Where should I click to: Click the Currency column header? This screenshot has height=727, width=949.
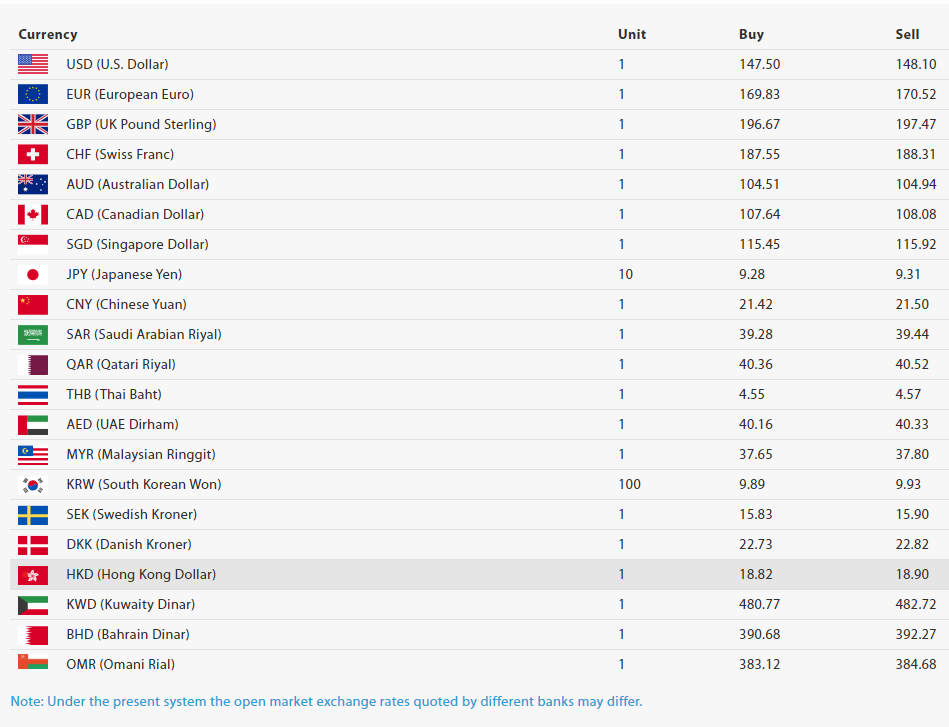[x=47, y=34]
